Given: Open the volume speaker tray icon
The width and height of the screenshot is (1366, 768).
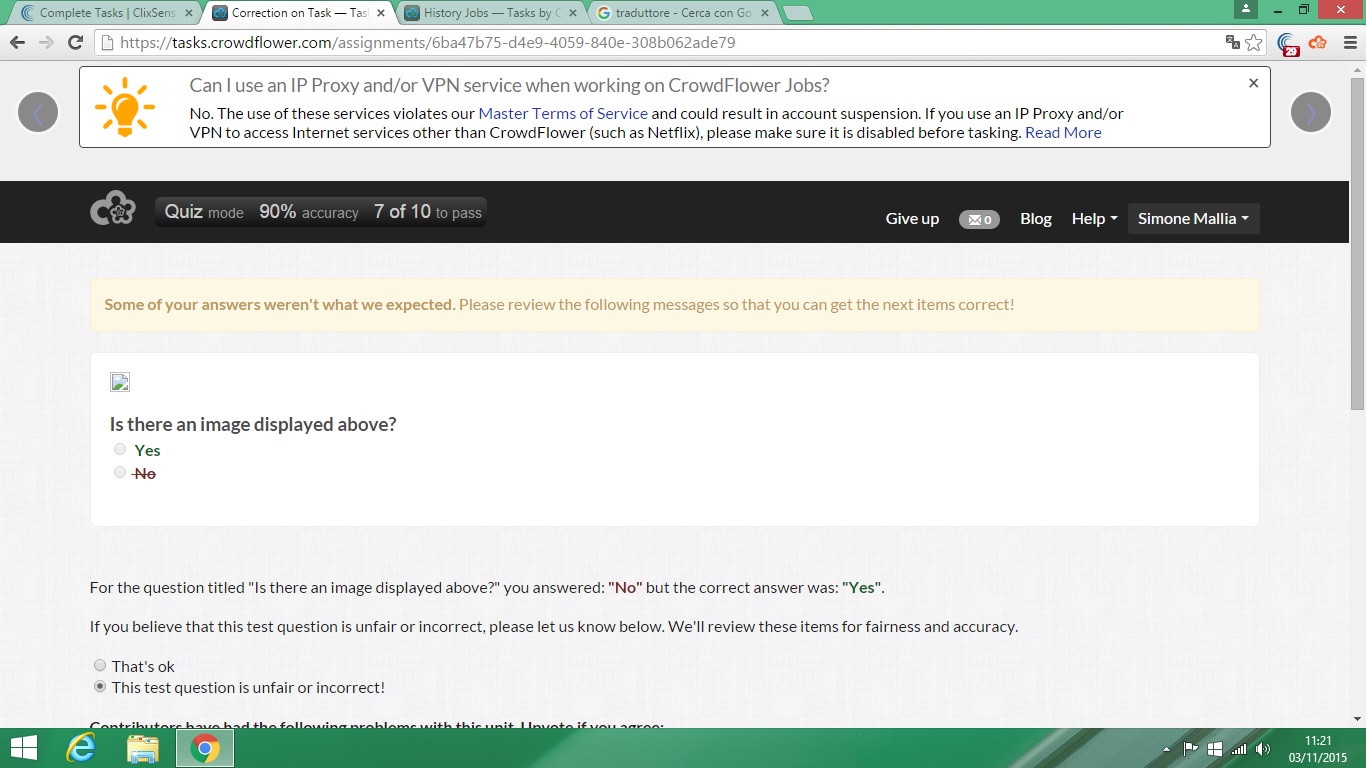Looking at the screenshot, I should [x=1263, y=748].
